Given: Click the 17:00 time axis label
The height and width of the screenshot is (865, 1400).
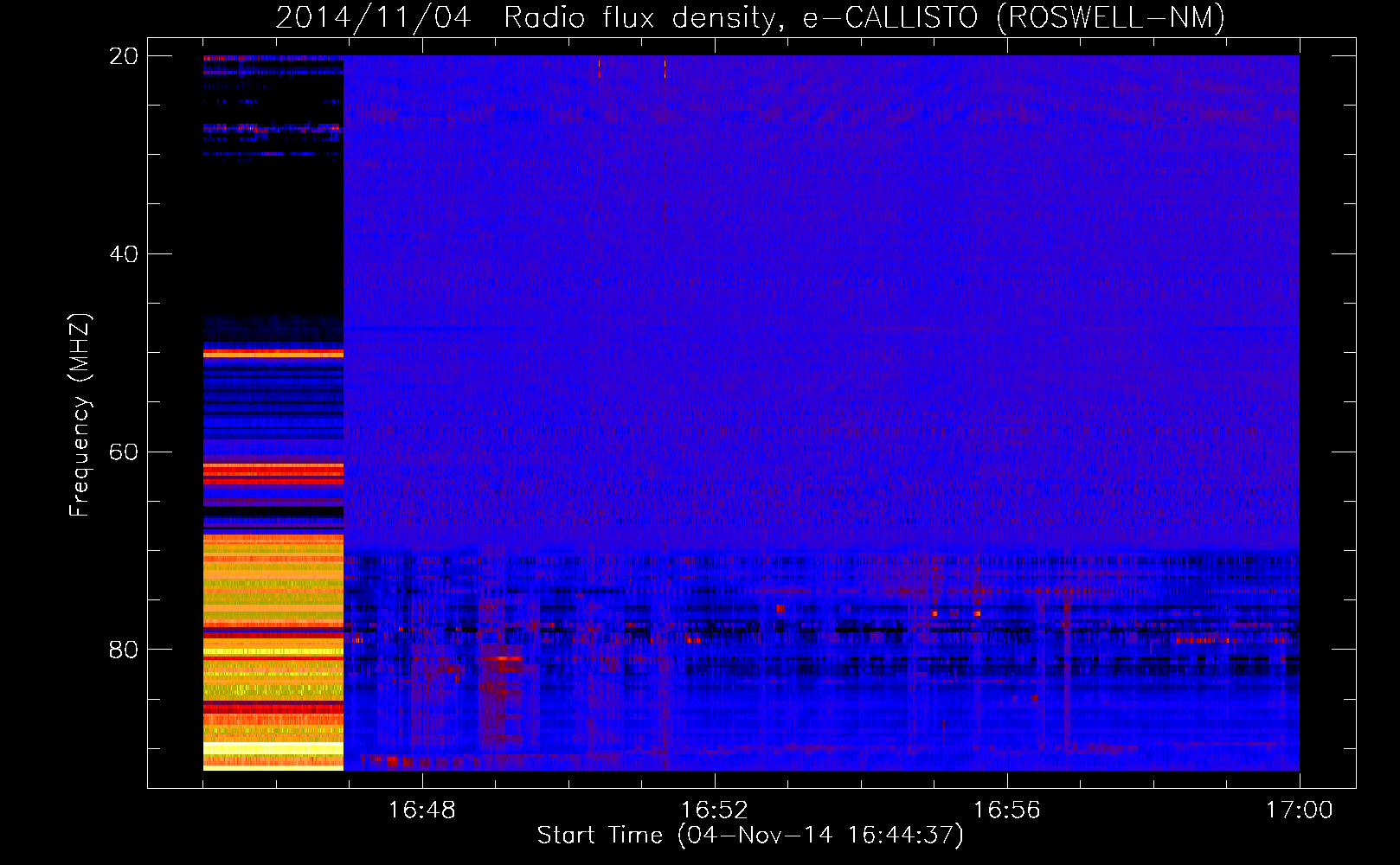Looking at the screenshot, I should (1299, 811).
